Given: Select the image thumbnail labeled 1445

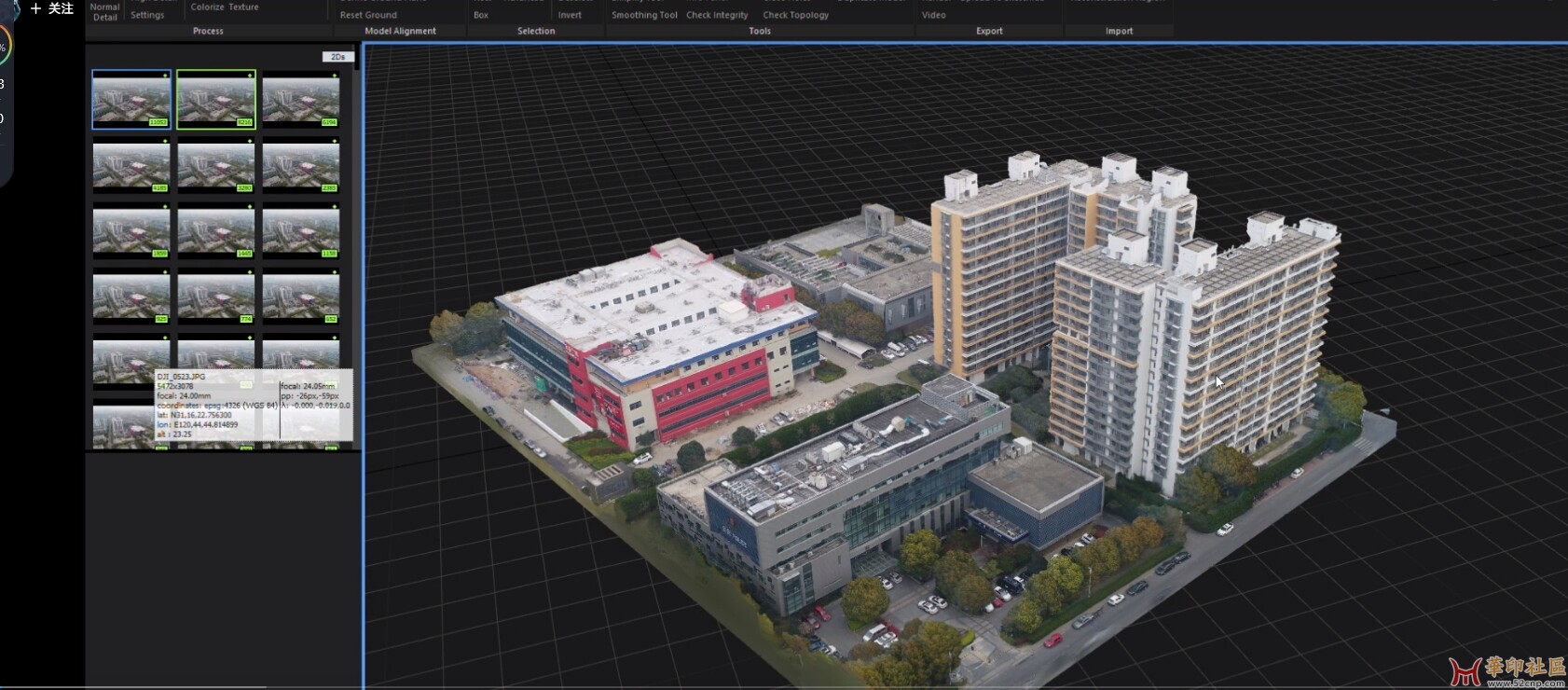Looking at the screenshot, I should 216,231.
